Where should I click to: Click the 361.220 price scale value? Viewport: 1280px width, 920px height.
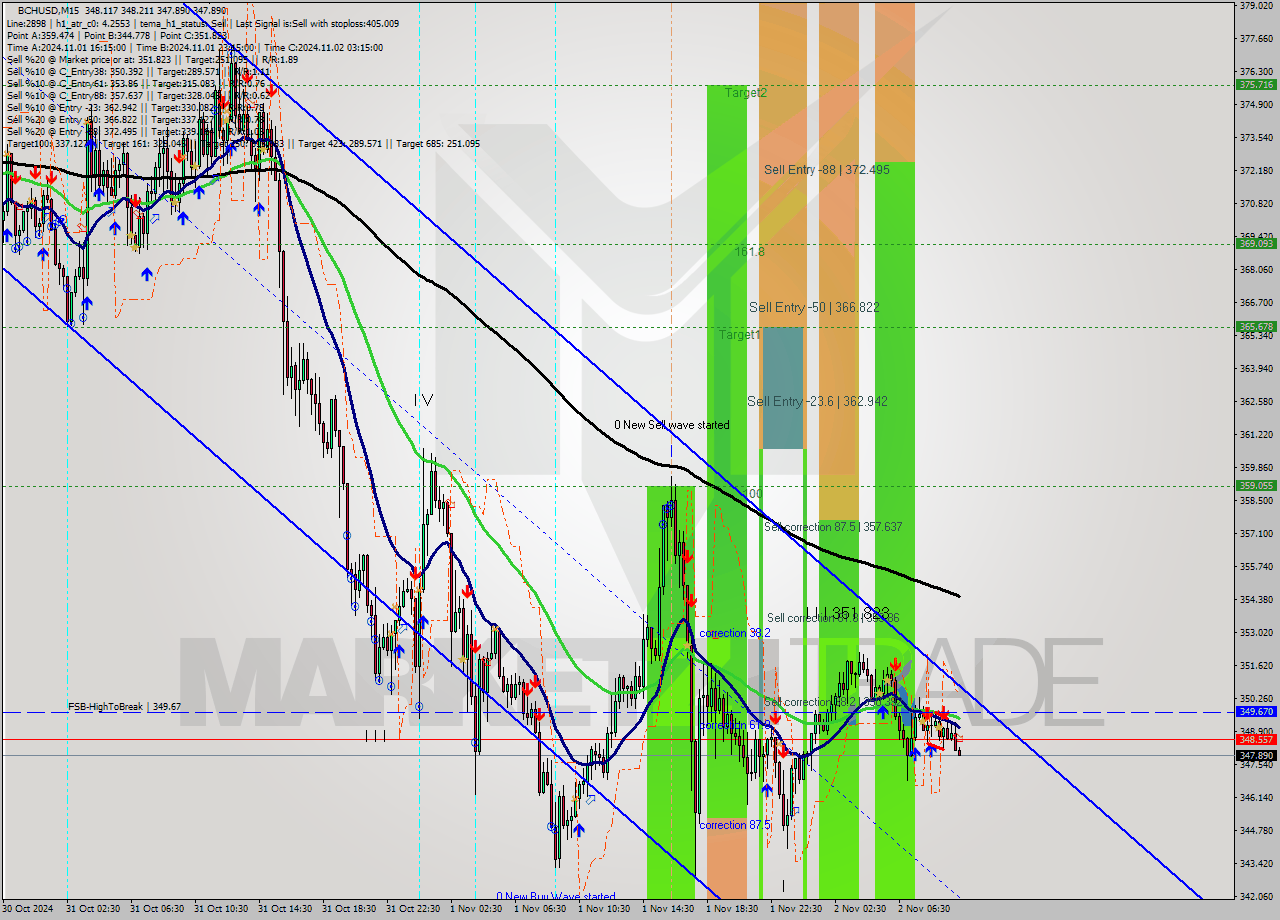click(x=1256, y=435)
